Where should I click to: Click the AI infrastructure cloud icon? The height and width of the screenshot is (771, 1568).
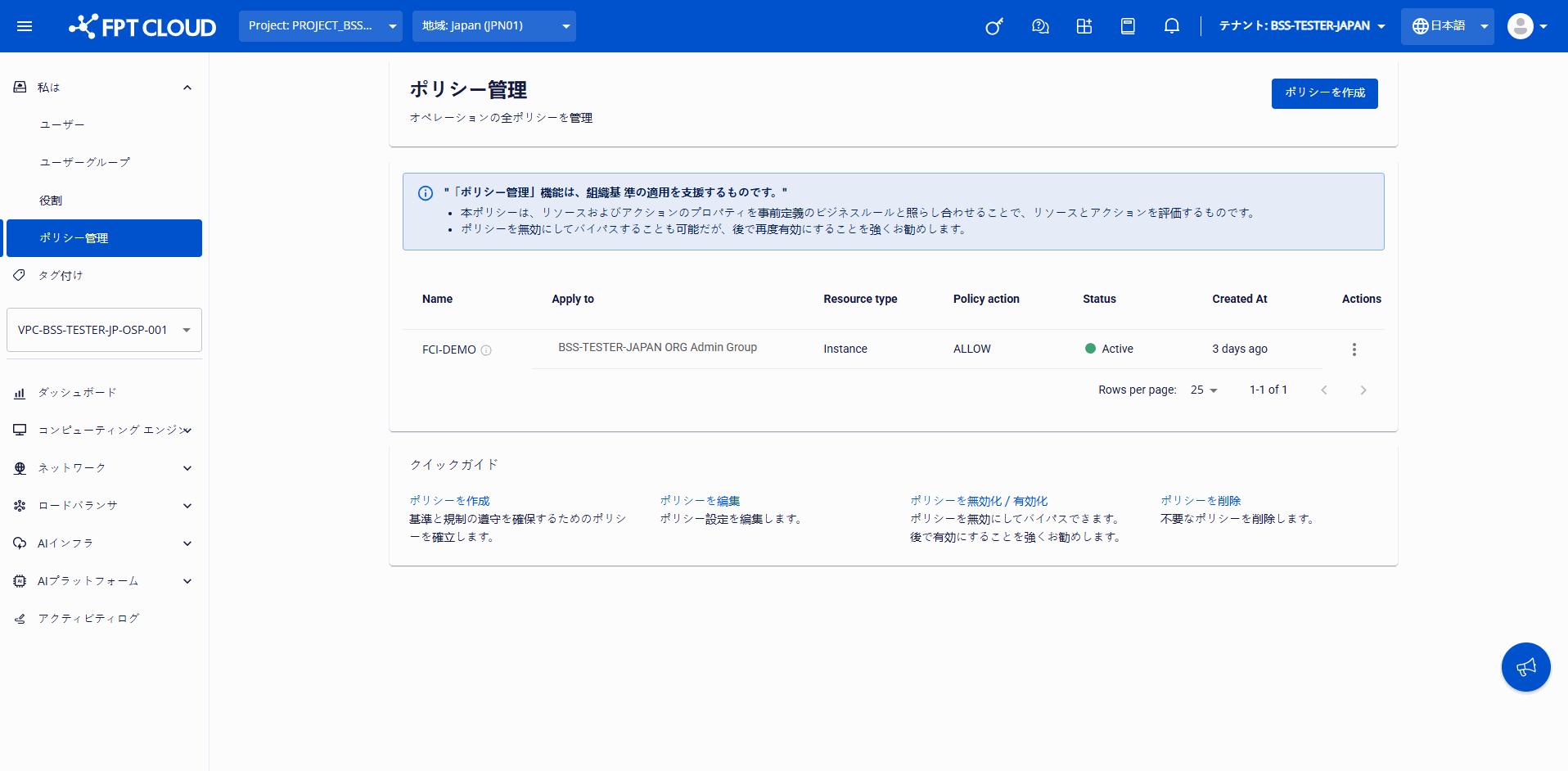(x=20, y=543)
